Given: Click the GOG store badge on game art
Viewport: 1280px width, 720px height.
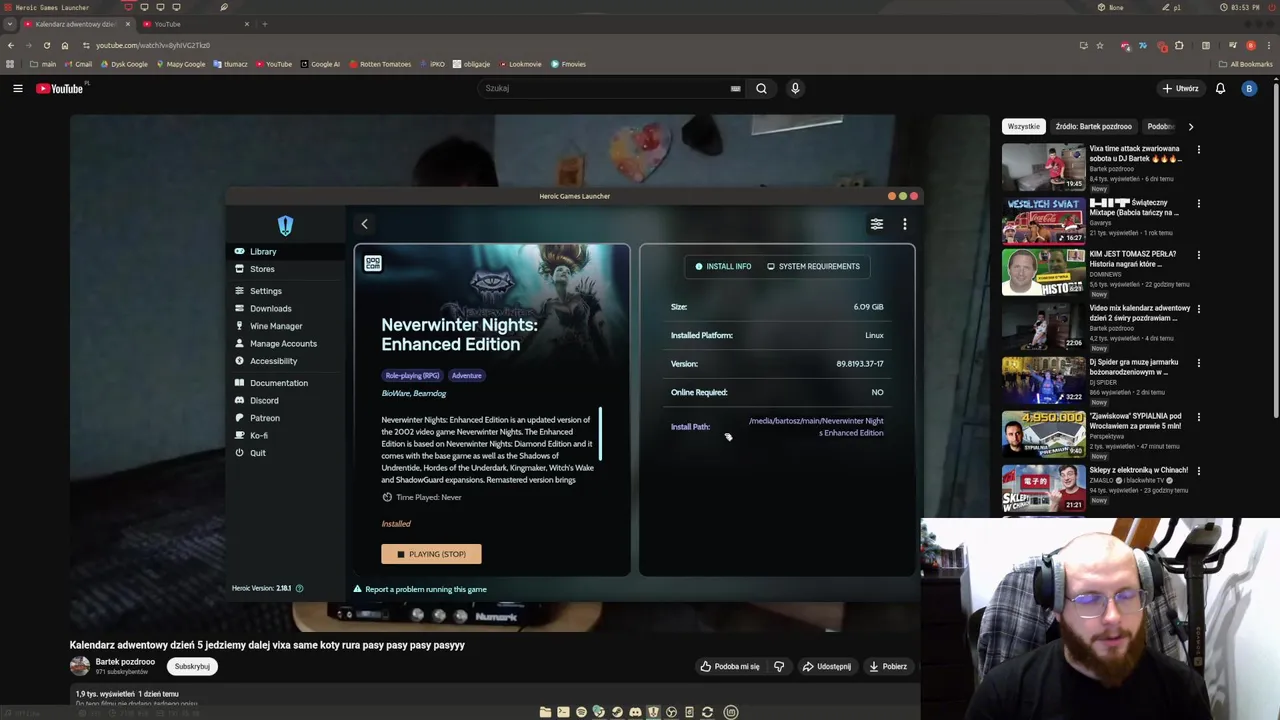Looking at the screenshot, I should (x=373, y=263).
